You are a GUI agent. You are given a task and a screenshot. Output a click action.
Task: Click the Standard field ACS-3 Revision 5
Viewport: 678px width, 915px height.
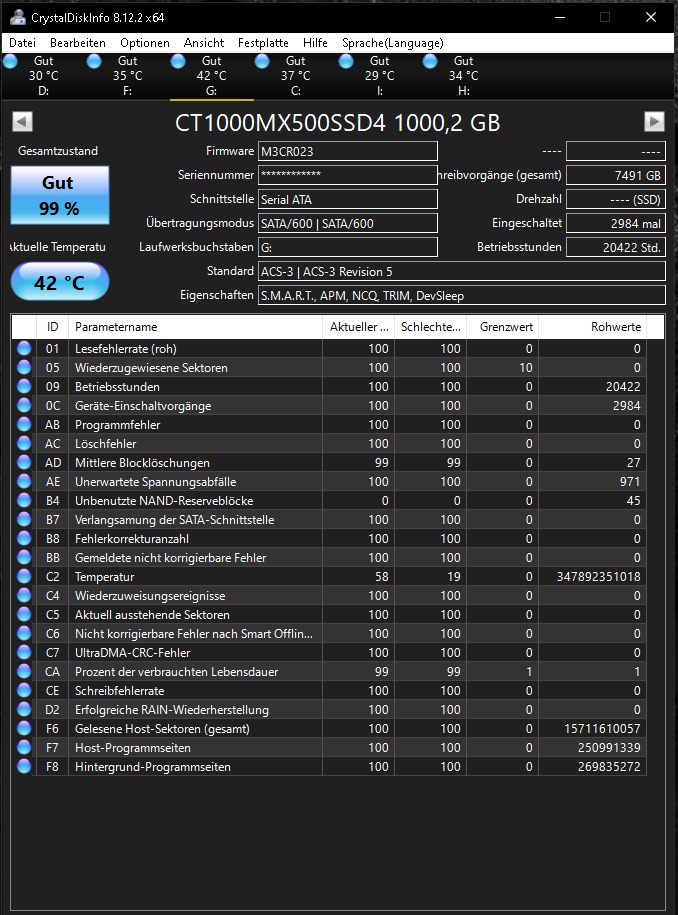462,271
